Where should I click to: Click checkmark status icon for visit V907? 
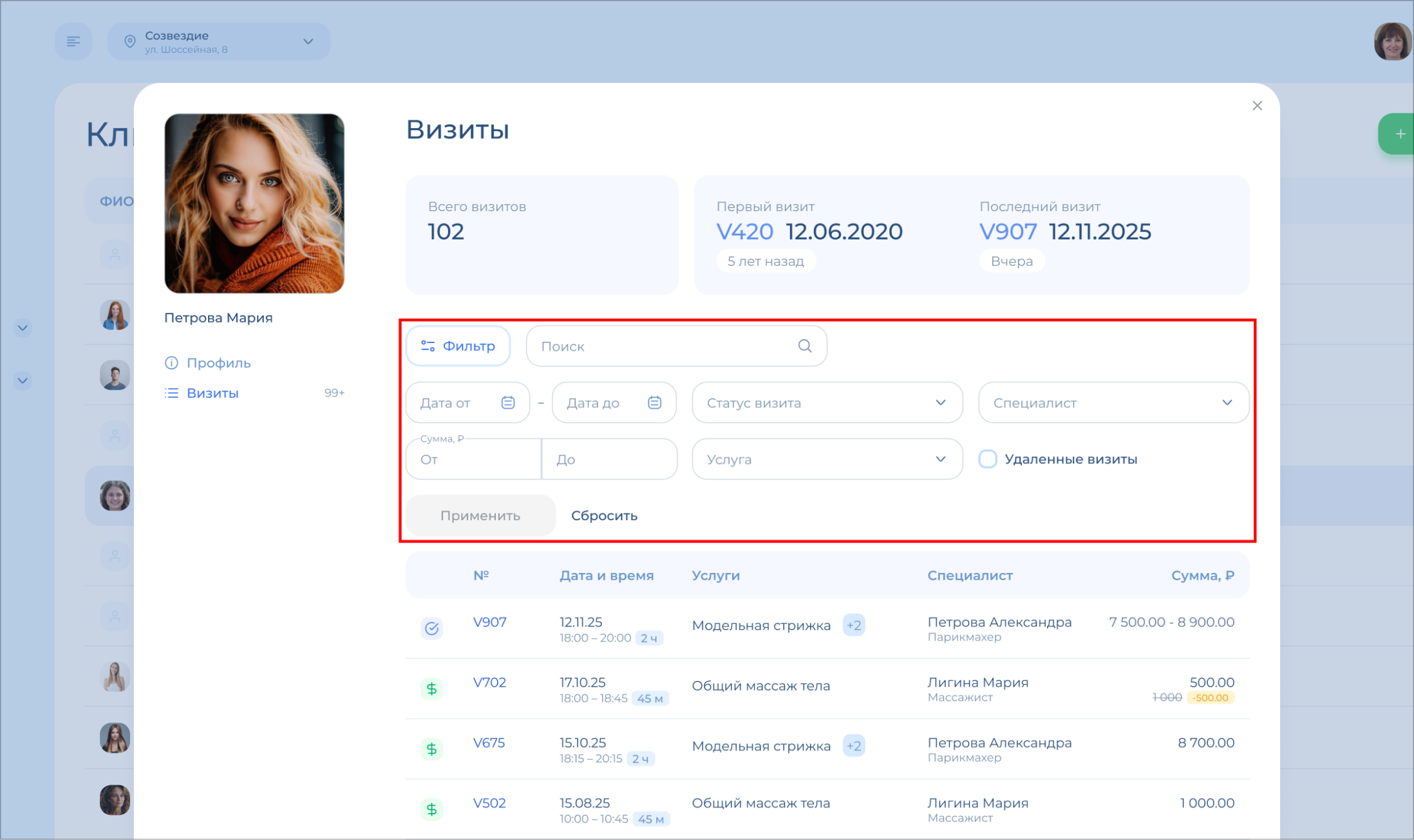431,628
